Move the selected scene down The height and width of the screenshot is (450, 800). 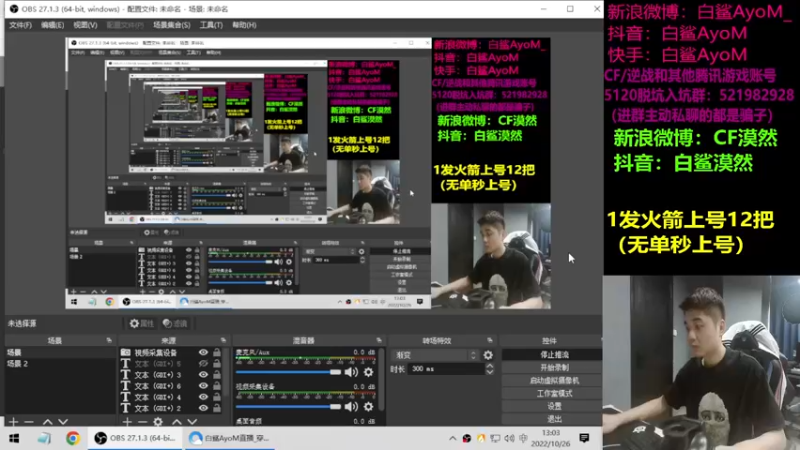(x=63, y=422)
